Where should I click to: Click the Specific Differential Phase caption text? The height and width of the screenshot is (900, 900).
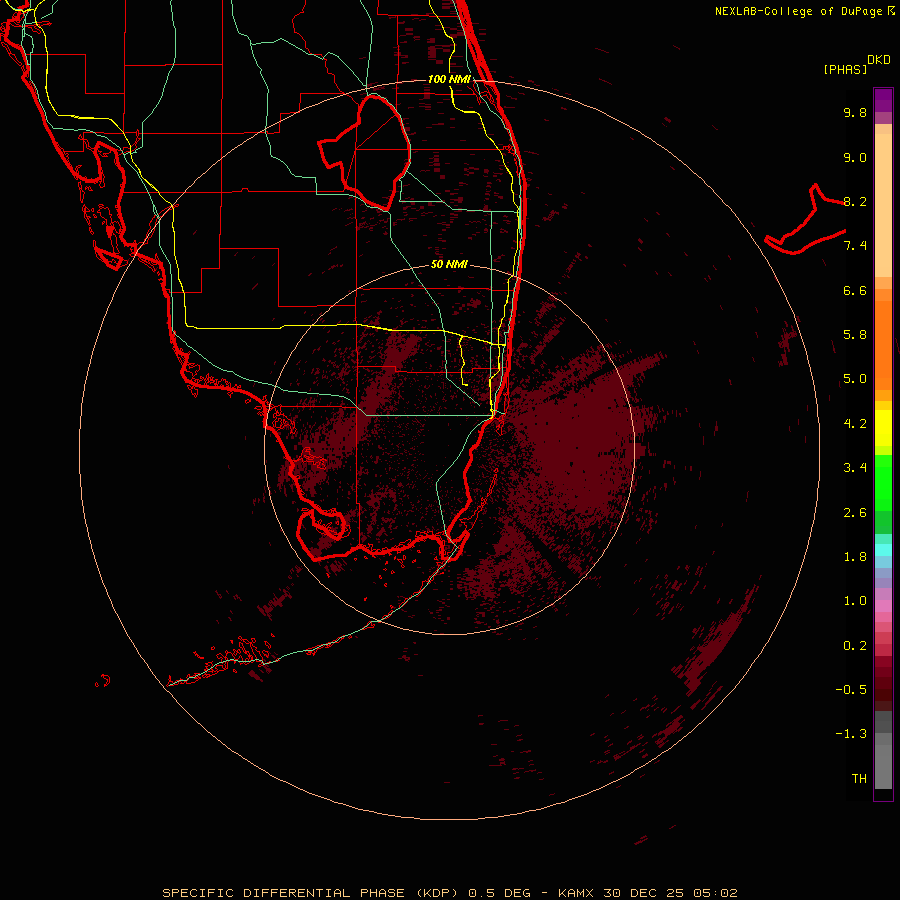tap(311, 893)
